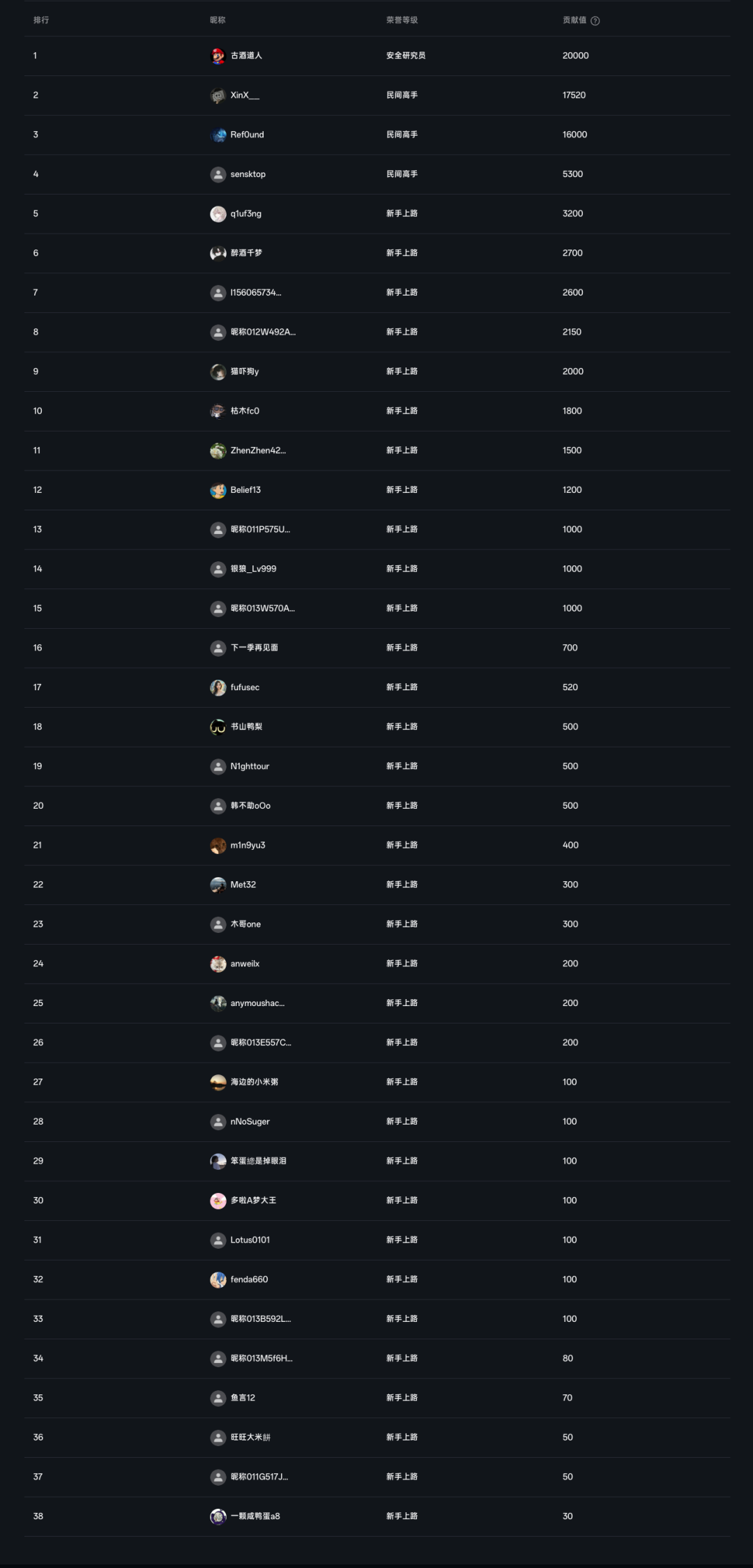Click the avatar next to 书山鸭梨
The image size is (753, 1568).
[218, 727]
